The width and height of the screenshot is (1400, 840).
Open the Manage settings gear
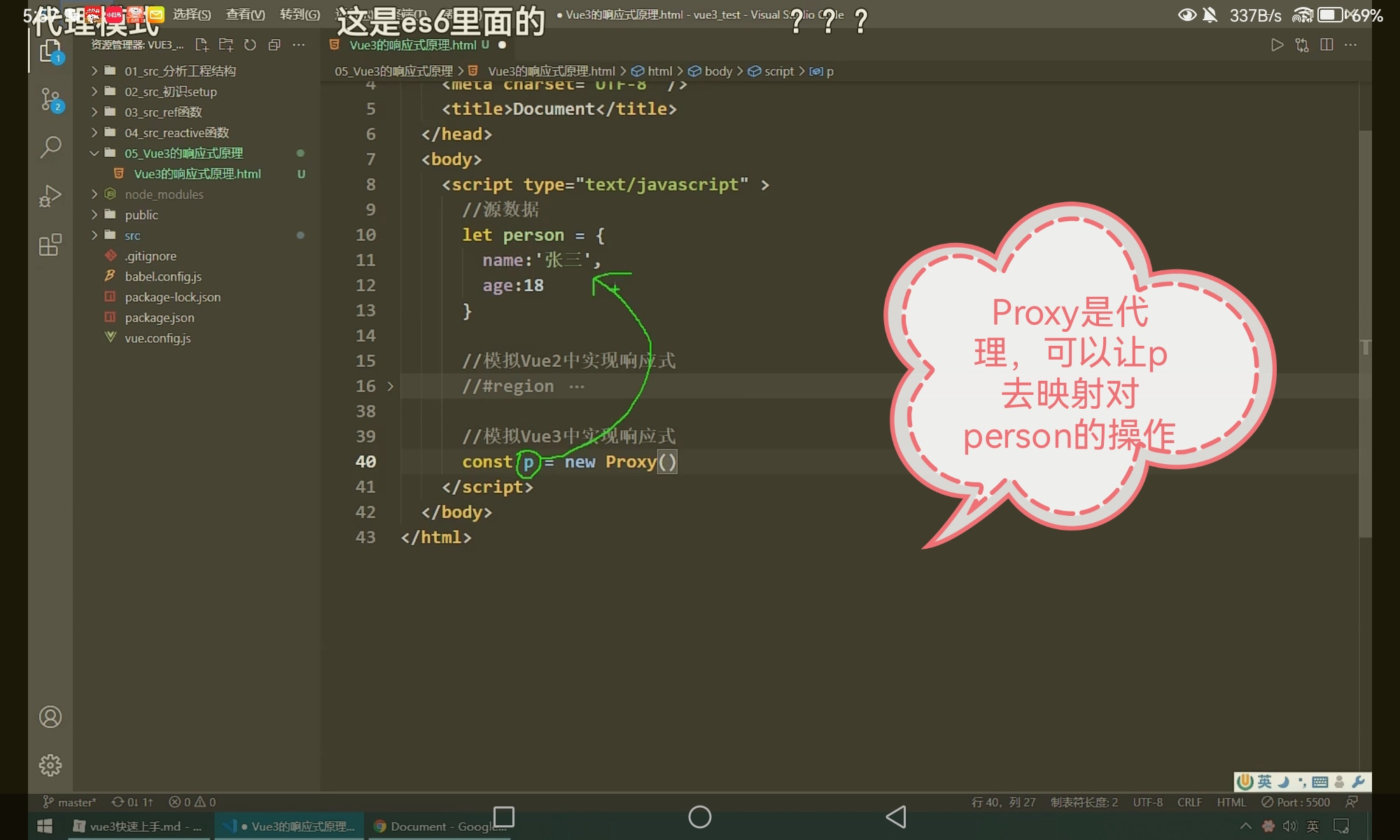[50, 765]
